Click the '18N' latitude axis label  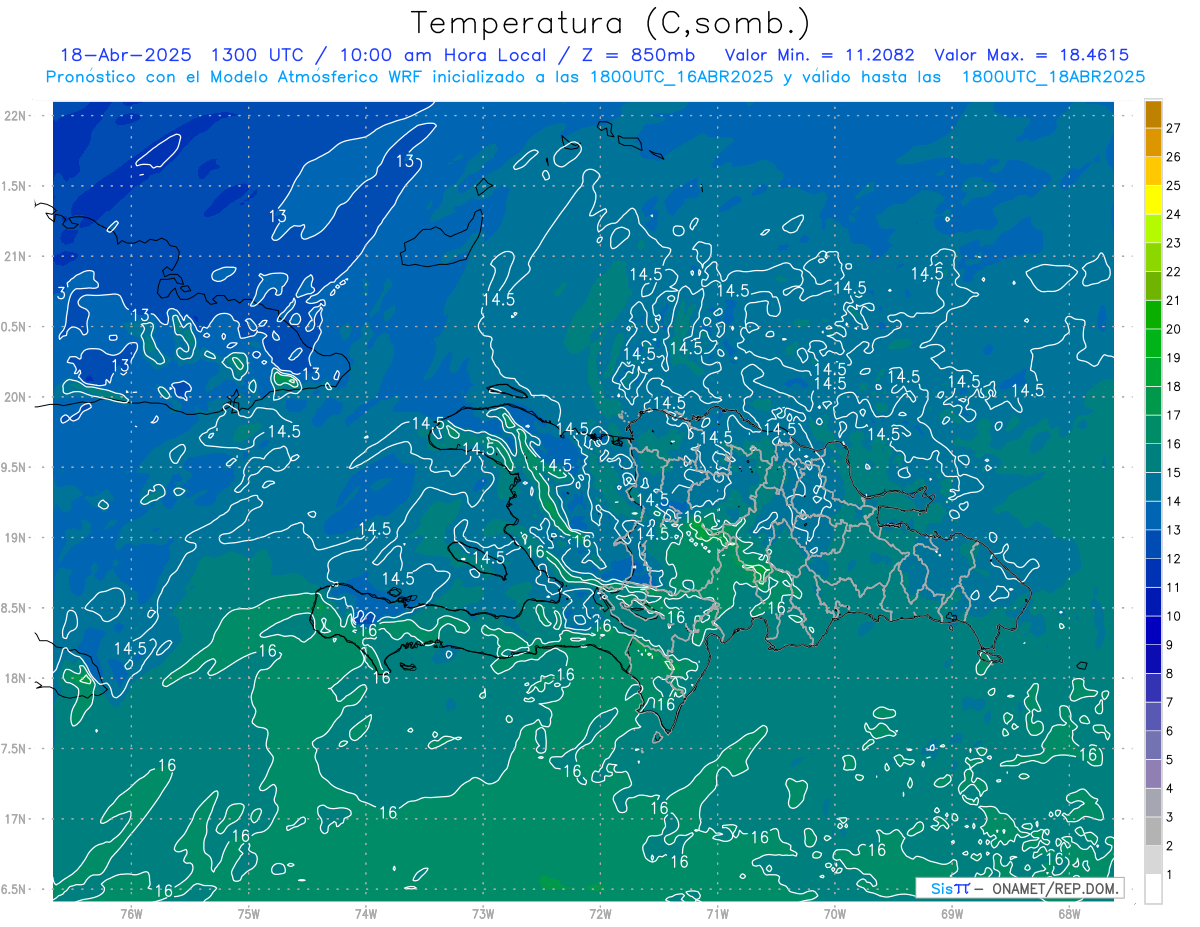click(x=15, y=678)
